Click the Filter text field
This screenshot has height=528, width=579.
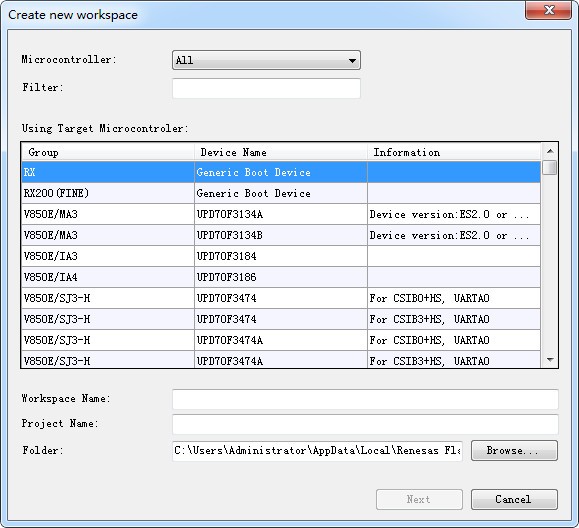[266, 88]
